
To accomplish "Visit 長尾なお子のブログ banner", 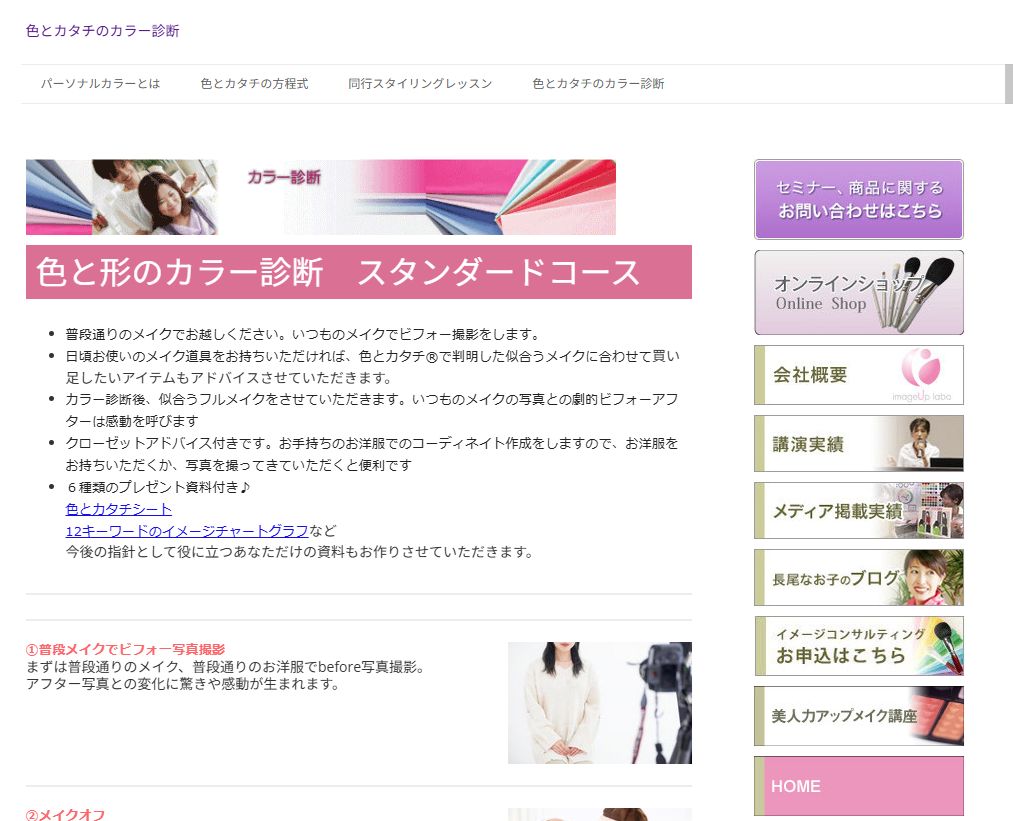I will 858,577.
